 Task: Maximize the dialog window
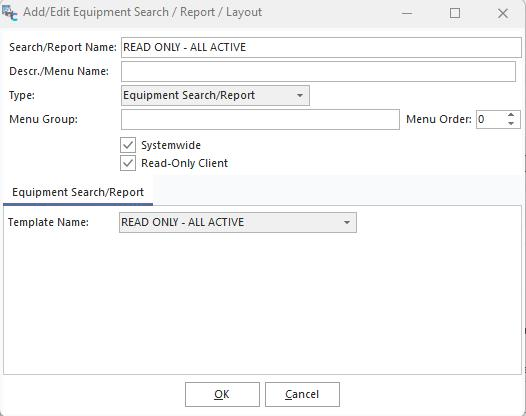[x=455, y=13]
